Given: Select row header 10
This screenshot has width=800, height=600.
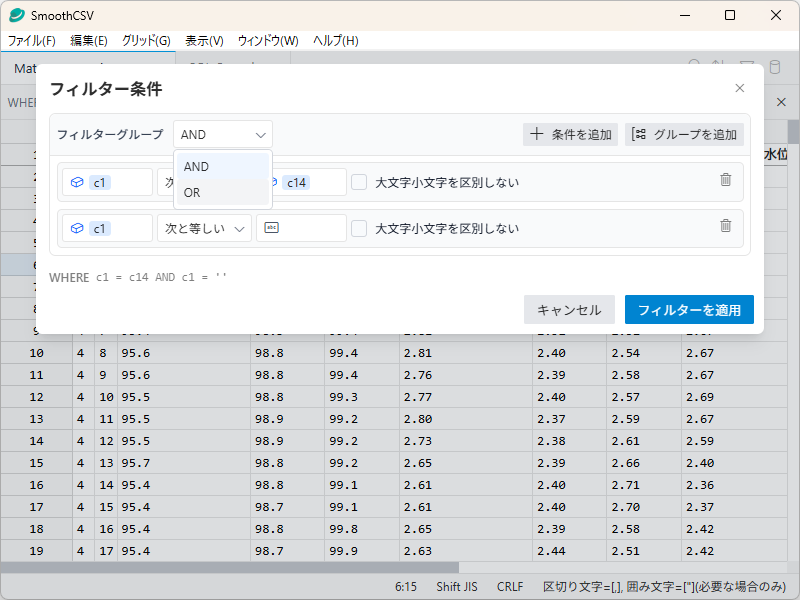Looking at the screenshot, I should (36, 353).
